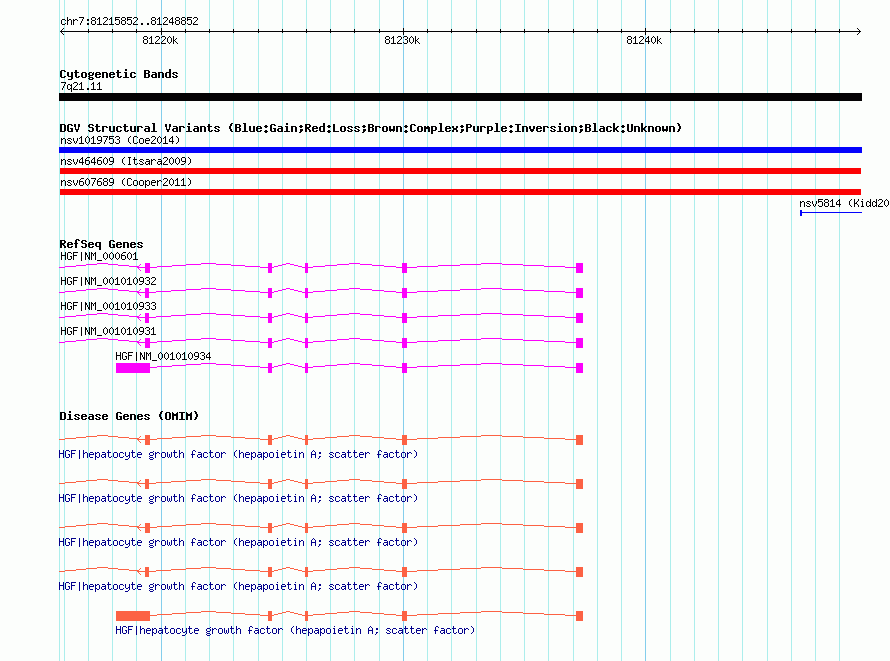Click the HGF|NM_001010933 transcript label
This screenshot has width=890, height=661.
pos(108,306)
